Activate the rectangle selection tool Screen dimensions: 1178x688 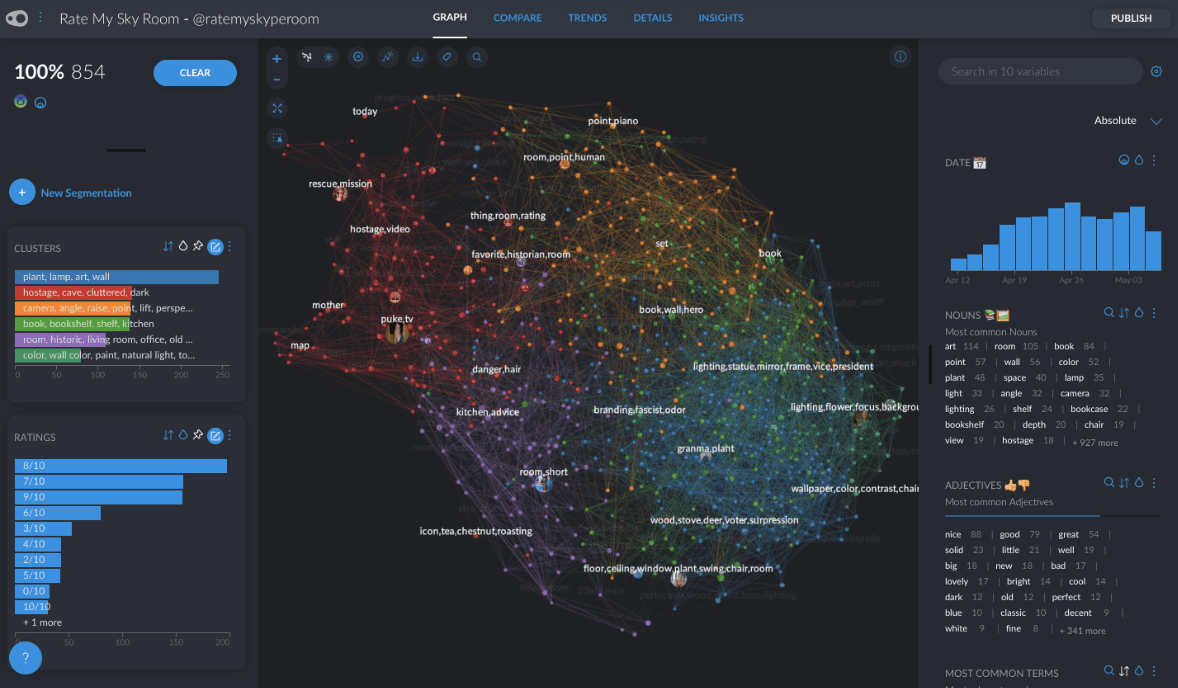coord(277,138)
